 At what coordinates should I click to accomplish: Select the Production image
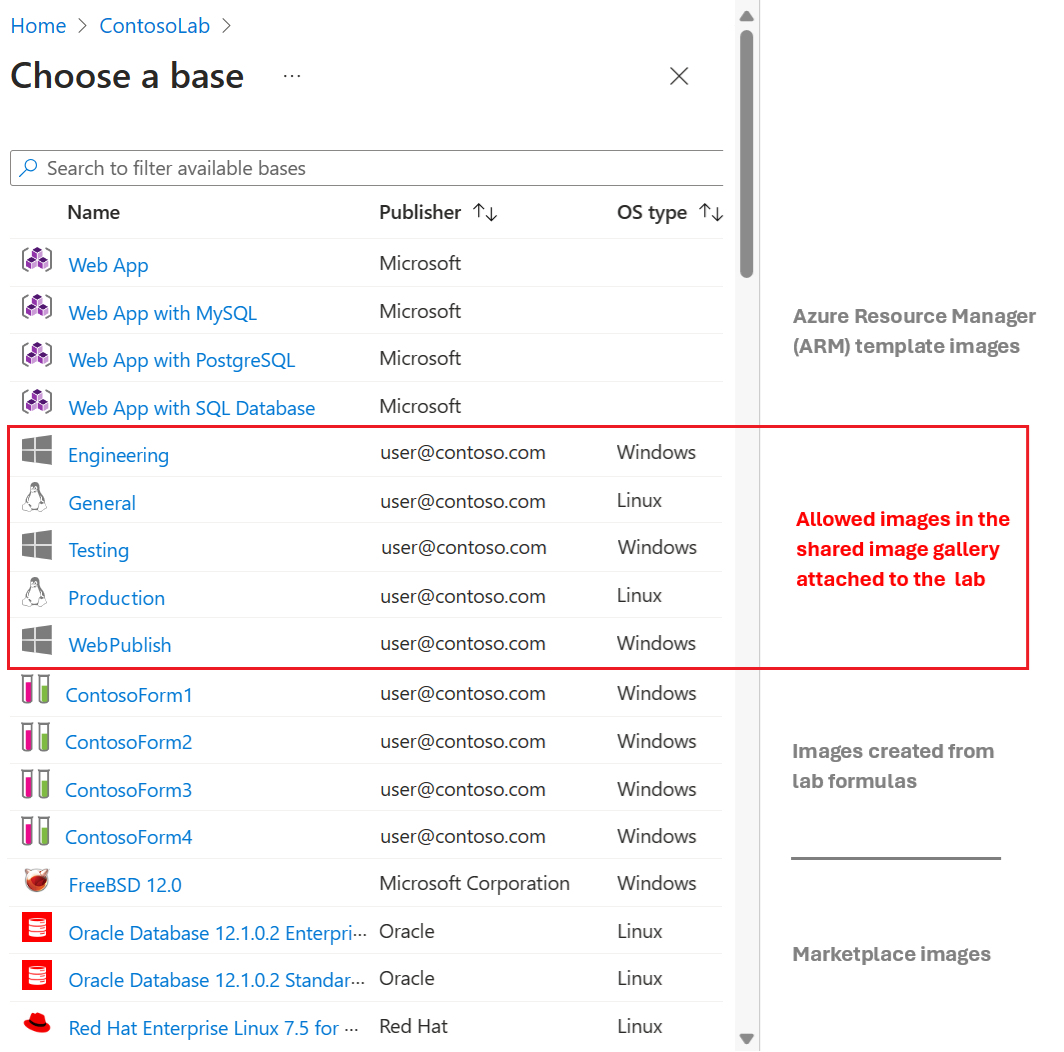click(117, 598)
